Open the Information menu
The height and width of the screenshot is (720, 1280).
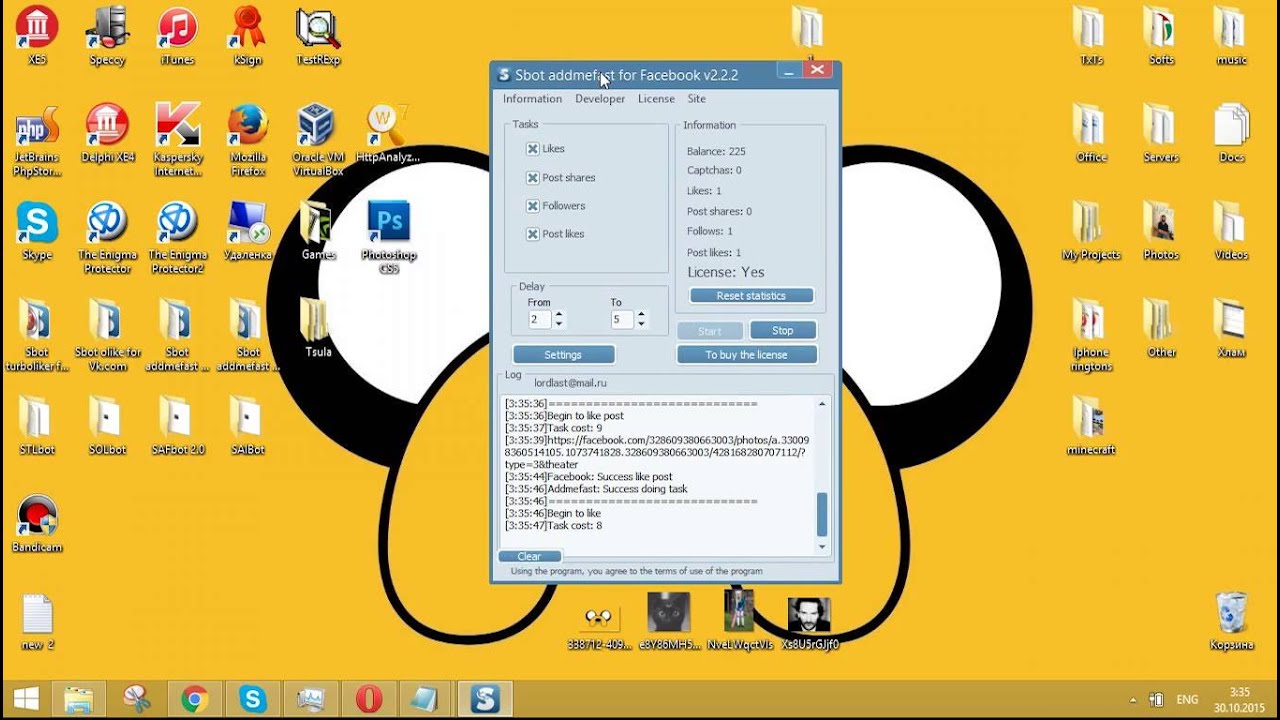coord(532,99)
